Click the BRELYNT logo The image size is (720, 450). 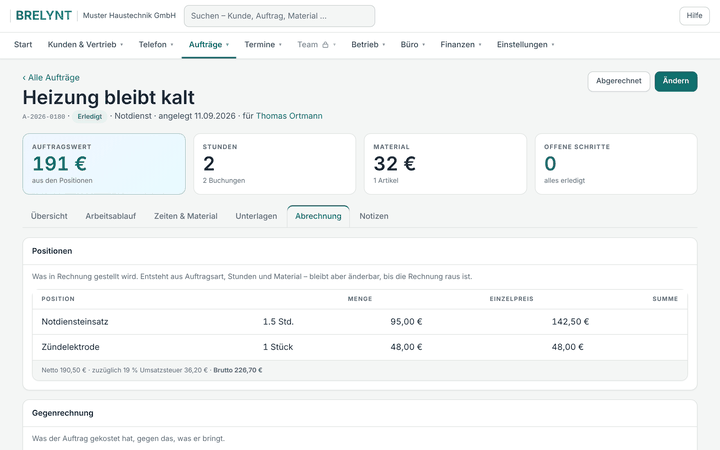click(44, 16)
